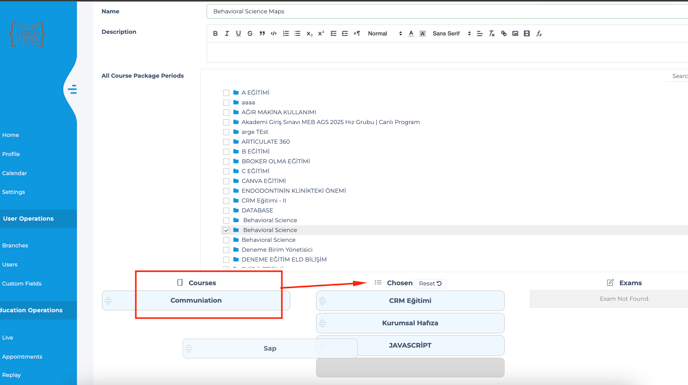
Task: Open the text color picker
Action: [411, 33]
